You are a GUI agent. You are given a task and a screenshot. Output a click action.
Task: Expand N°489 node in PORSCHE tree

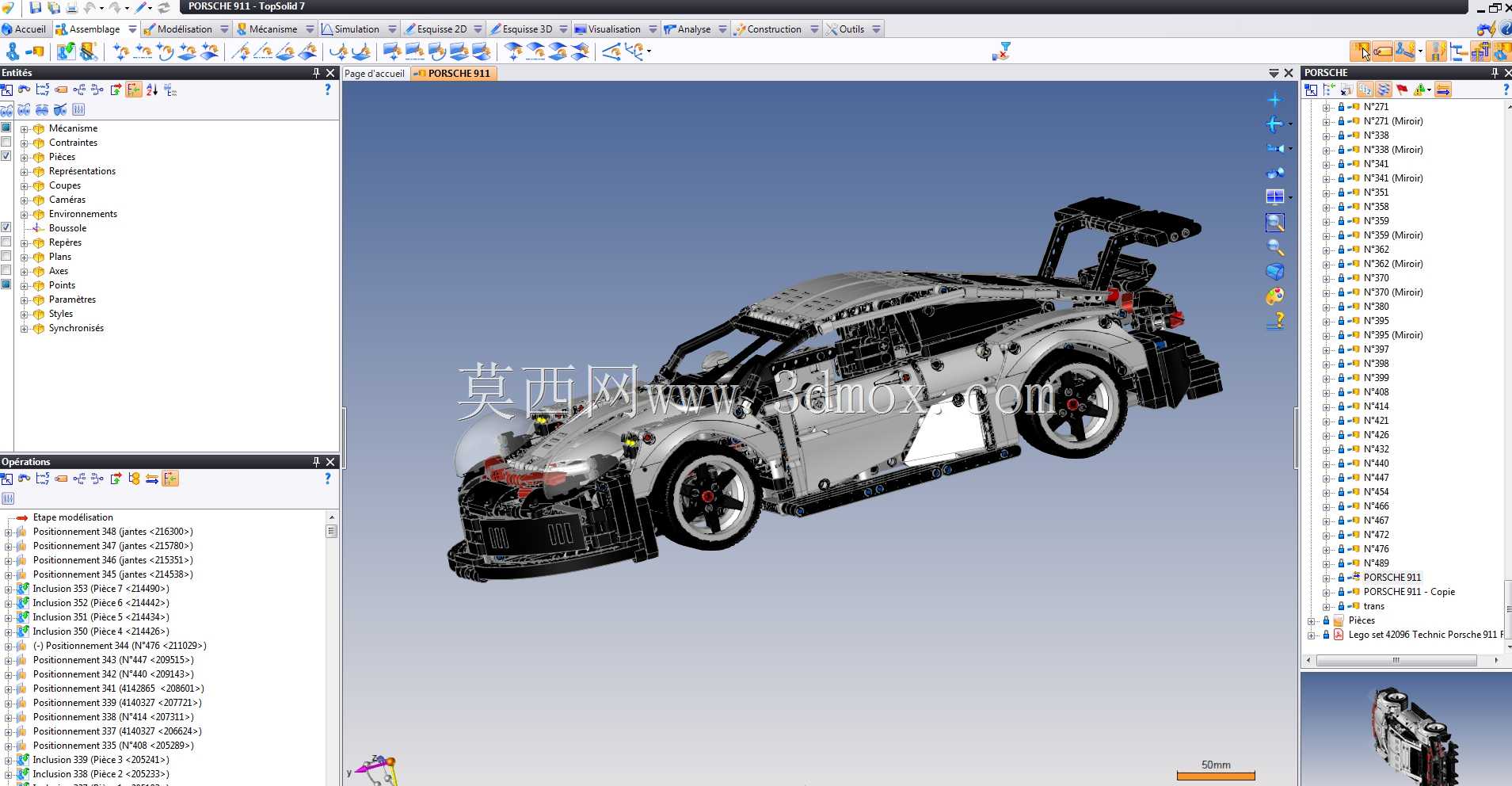(1327, 563)
